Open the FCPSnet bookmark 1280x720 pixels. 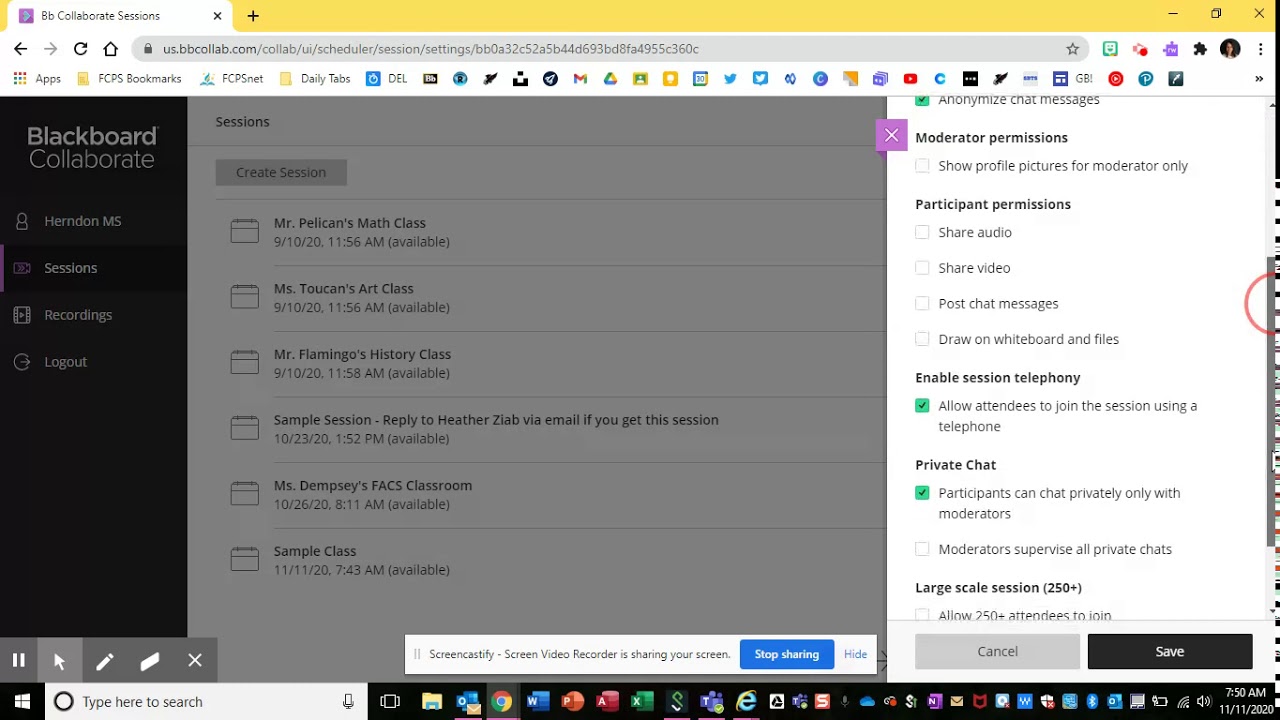(x=232, y=79)
